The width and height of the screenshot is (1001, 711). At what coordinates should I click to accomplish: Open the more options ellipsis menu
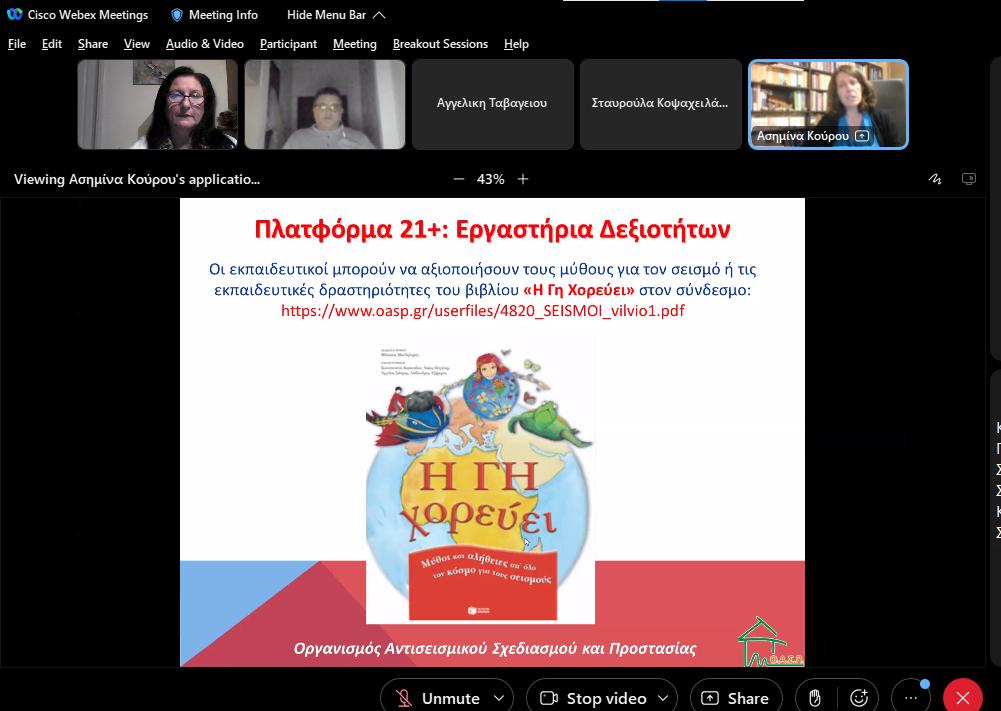click(910, 698)
